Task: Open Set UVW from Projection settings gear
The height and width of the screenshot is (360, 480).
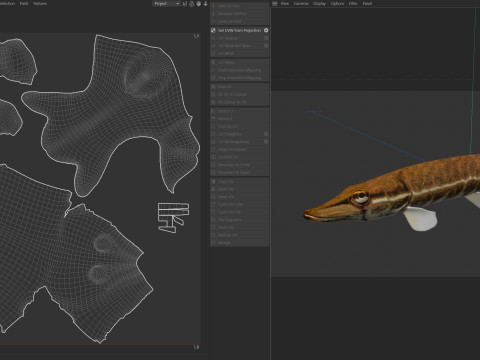Action: click(266, 30)
